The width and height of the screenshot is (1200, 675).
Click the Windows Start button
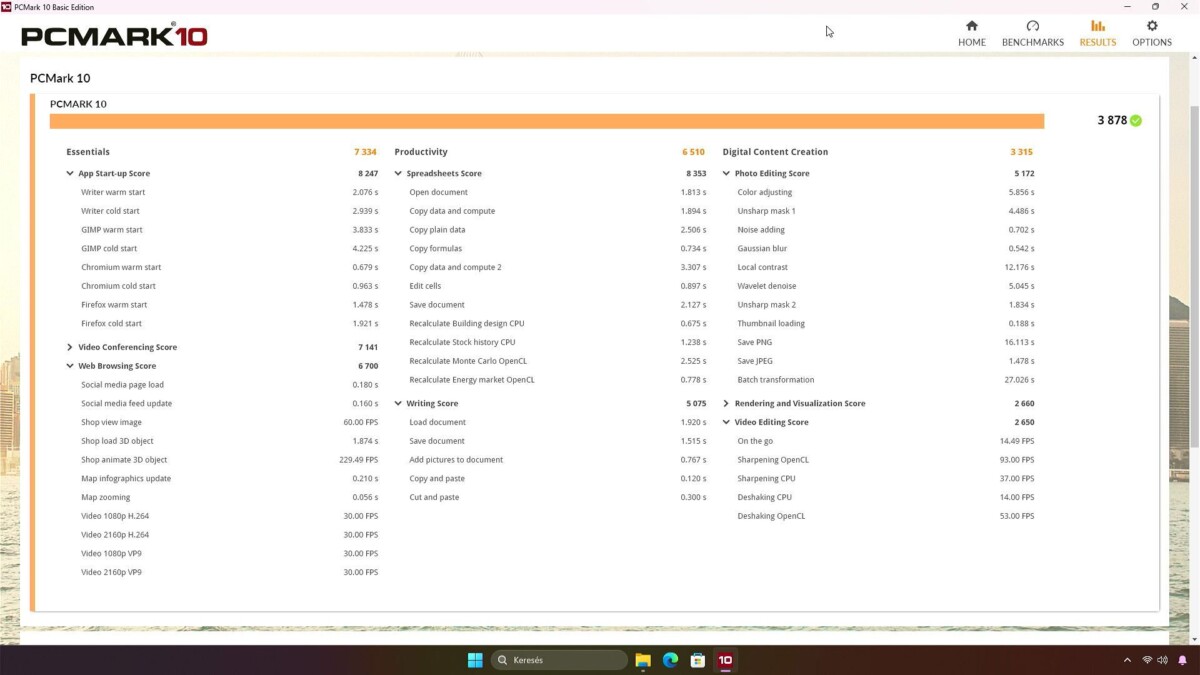[x=475, y=660]
